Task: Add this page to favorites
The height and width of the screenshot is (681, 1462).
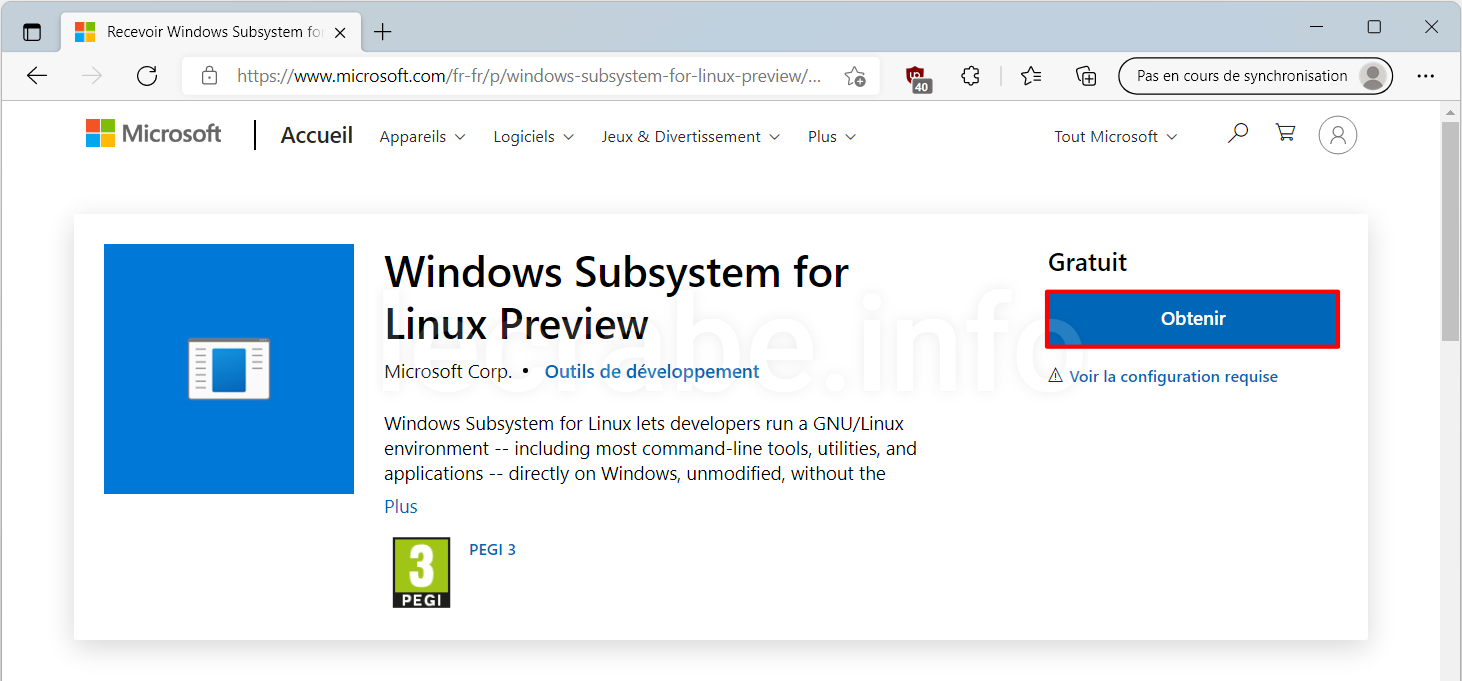Action: pos(855,76)
